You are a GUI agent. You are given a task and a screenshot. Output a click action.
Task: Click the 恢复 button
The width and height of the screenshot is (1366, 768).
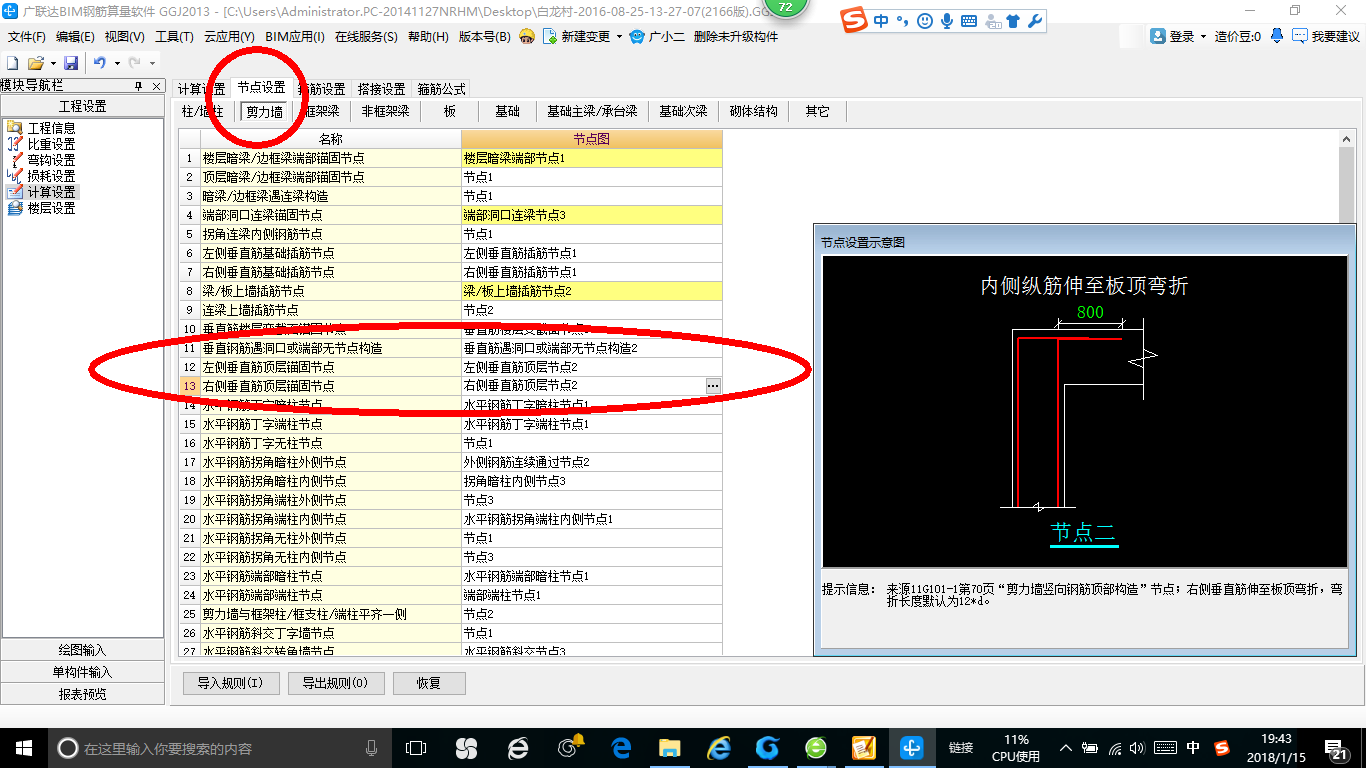pos(429,683)
